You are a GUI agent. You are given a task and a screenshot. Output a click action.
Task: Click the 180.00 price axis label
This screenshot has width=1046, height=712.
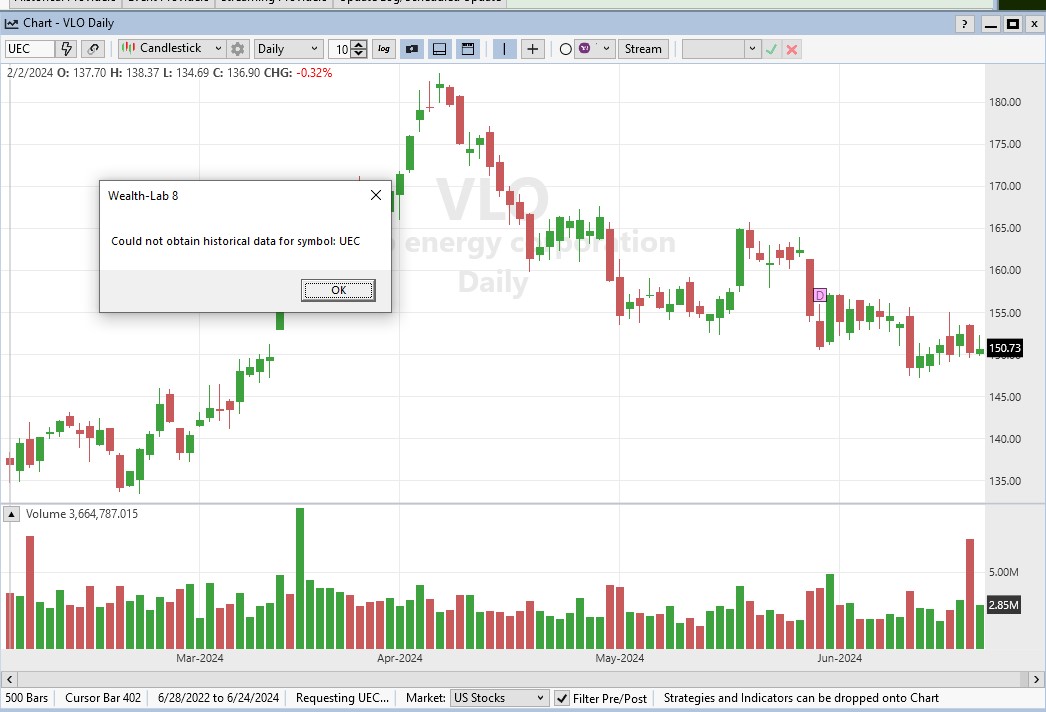pos(1005,102)
